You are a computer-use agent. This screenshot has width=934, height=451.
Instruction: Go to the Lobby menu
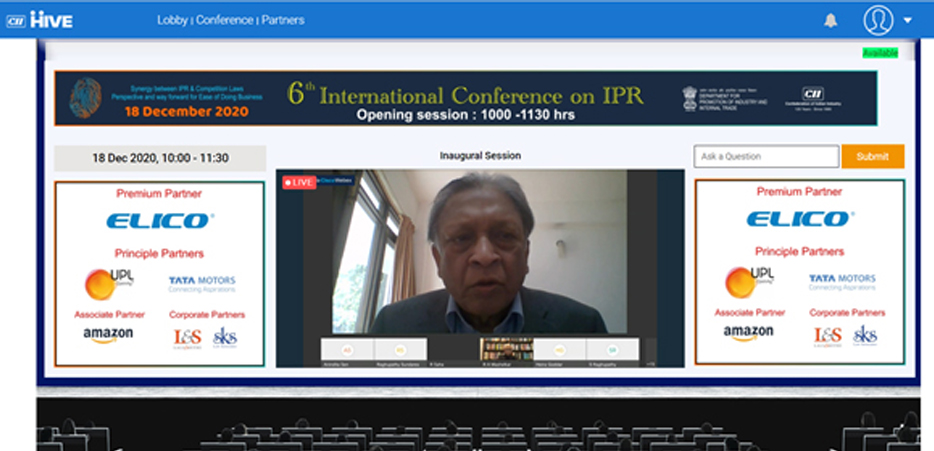click(x=172, y=20)
